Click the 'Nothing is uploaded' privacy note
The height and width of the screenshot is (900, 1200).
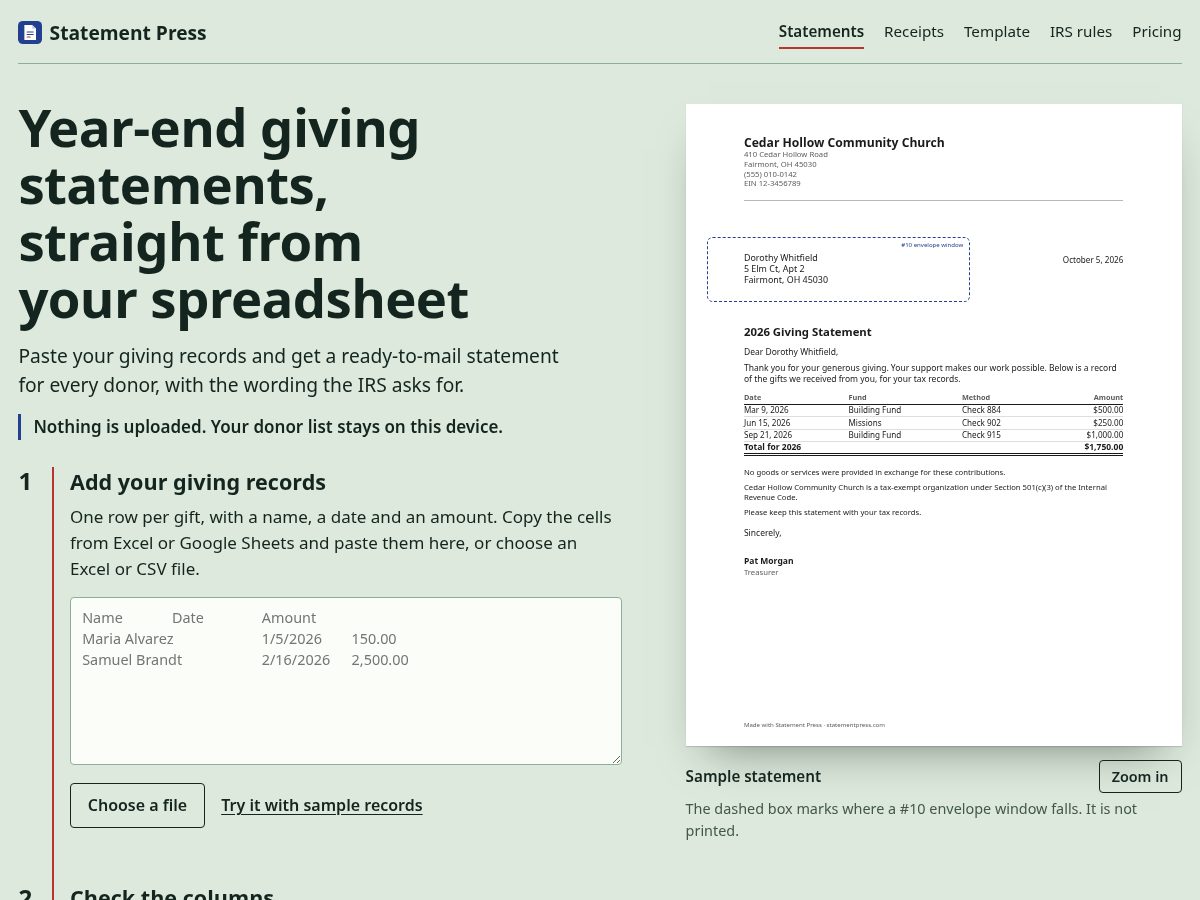(x=268, y=427)
